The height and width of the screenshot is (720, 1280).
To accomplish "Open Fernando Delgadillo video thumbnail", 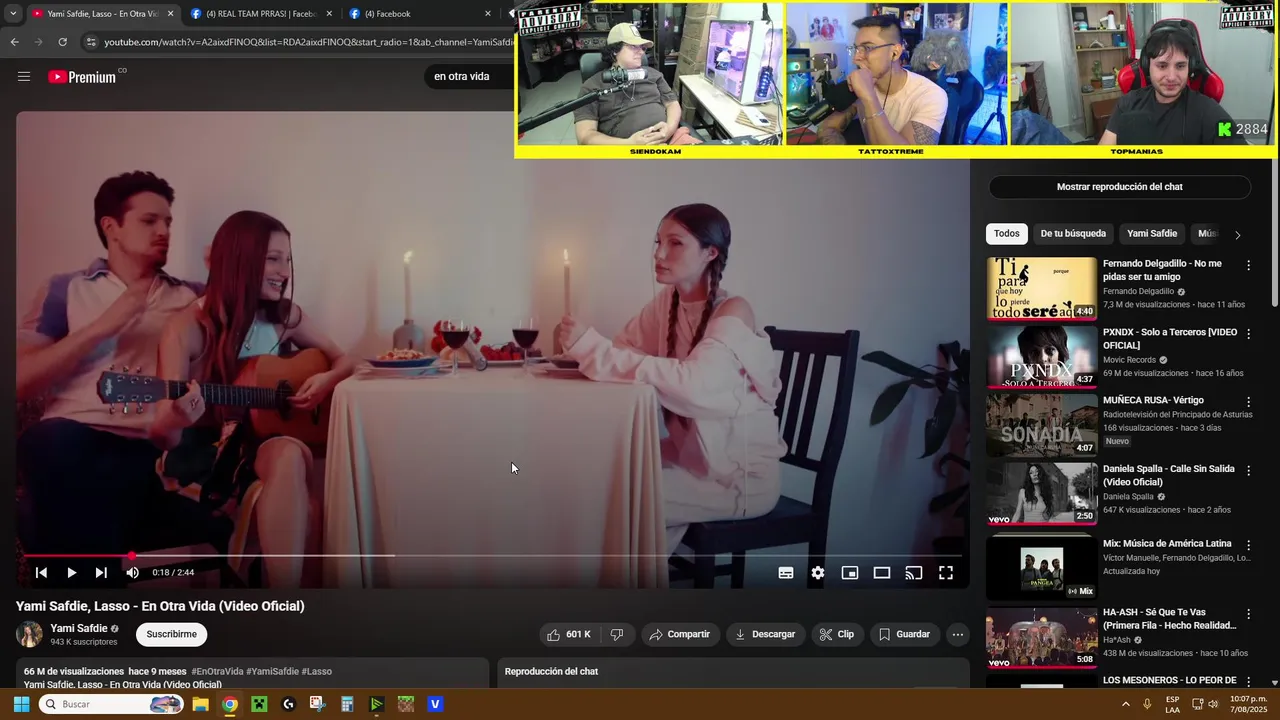I will click(x=1041, y=288).
